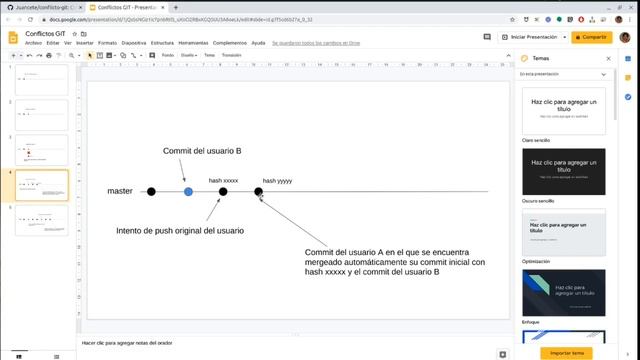Add a new slide with plus button

pyautogui.click(x=13, y=55)
